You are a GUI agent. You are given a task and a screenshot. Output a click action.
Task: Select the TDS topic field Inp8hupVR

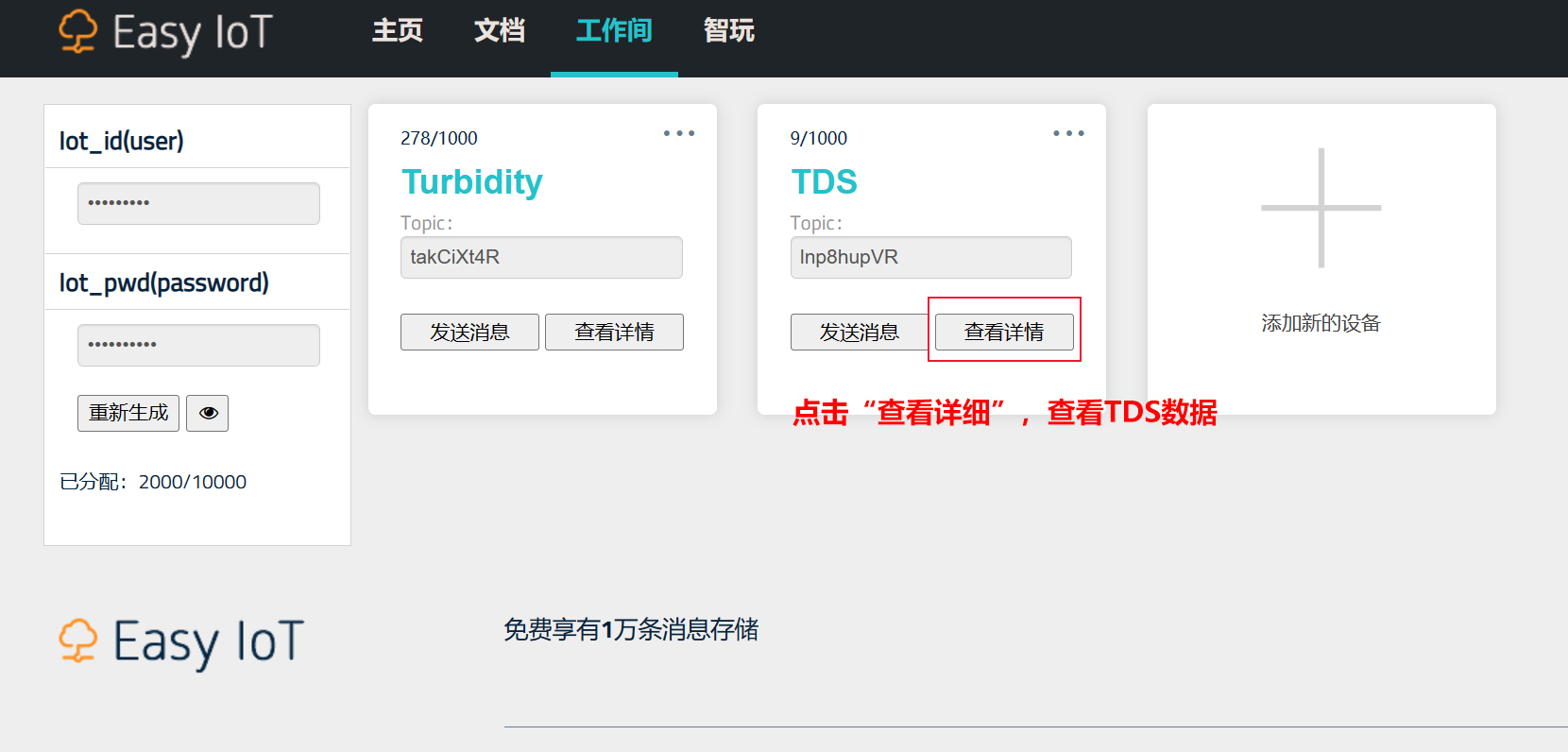(x=931, y=257)
